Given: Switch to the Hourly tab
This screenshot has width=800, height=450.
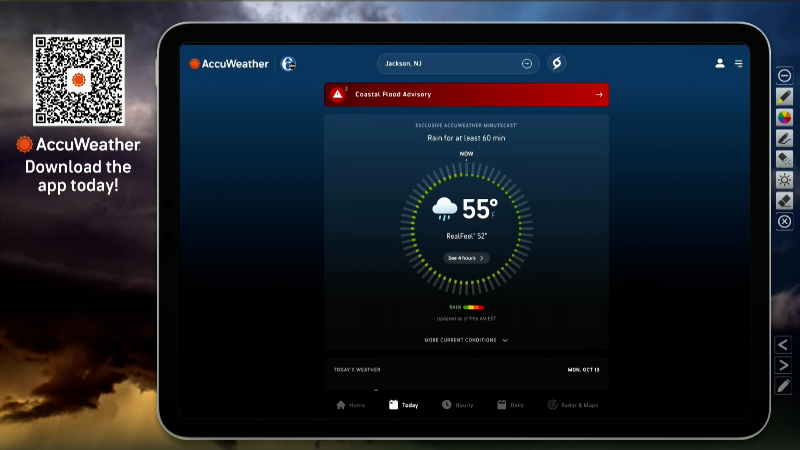Looking at the screenshot, I should 458,405.
